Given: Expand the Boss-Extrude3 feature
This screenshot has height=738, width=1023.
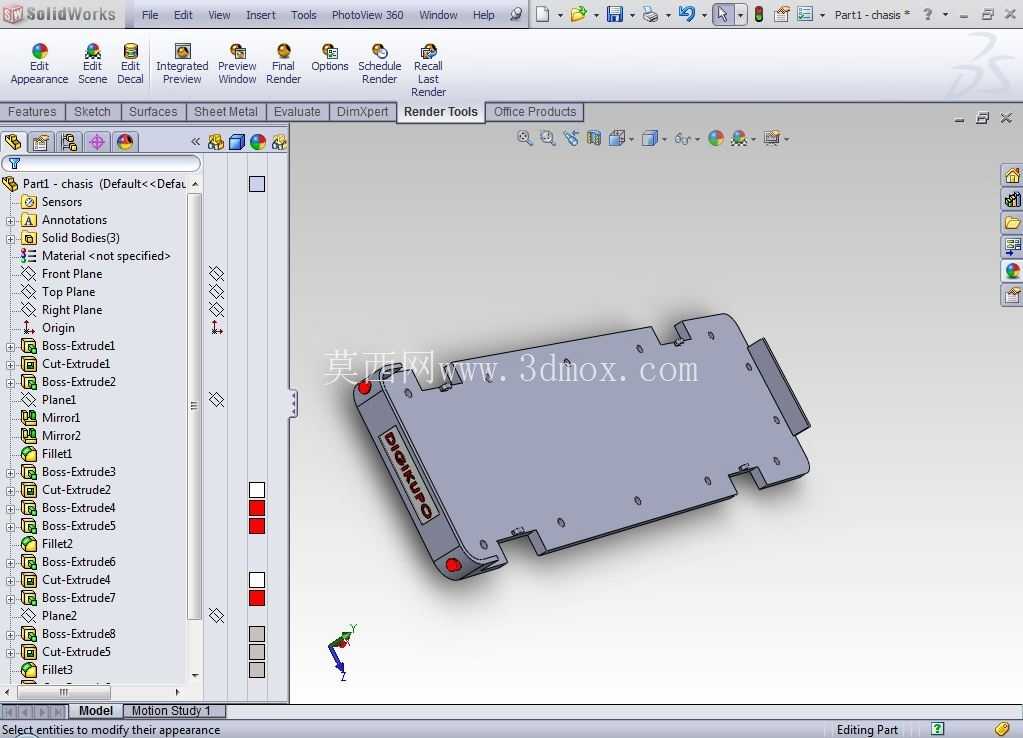Looking at the screenshot, I should [10, 473].
